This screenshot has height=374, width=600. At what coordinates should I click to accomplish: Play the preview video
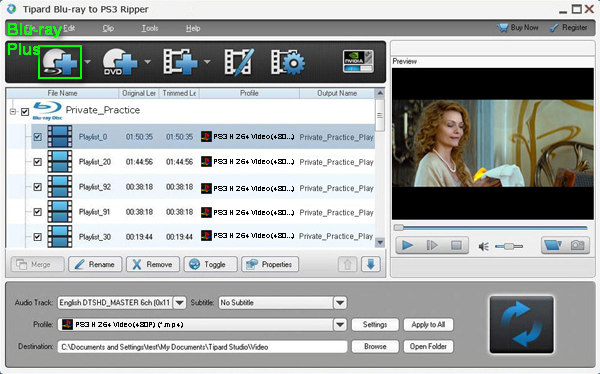point(407,245)
